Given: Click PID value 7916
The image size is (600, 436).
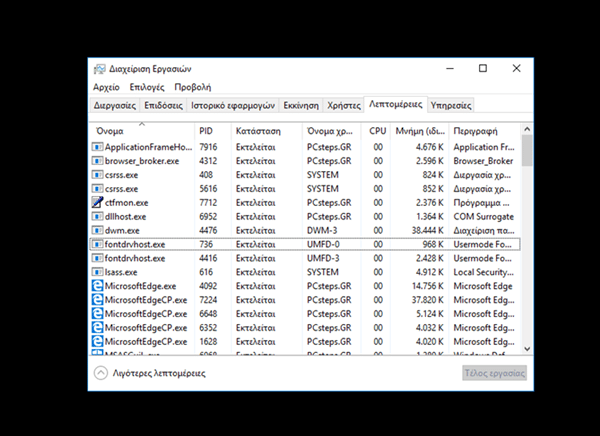Looking at the screenshot, I should tap(208, 147).
